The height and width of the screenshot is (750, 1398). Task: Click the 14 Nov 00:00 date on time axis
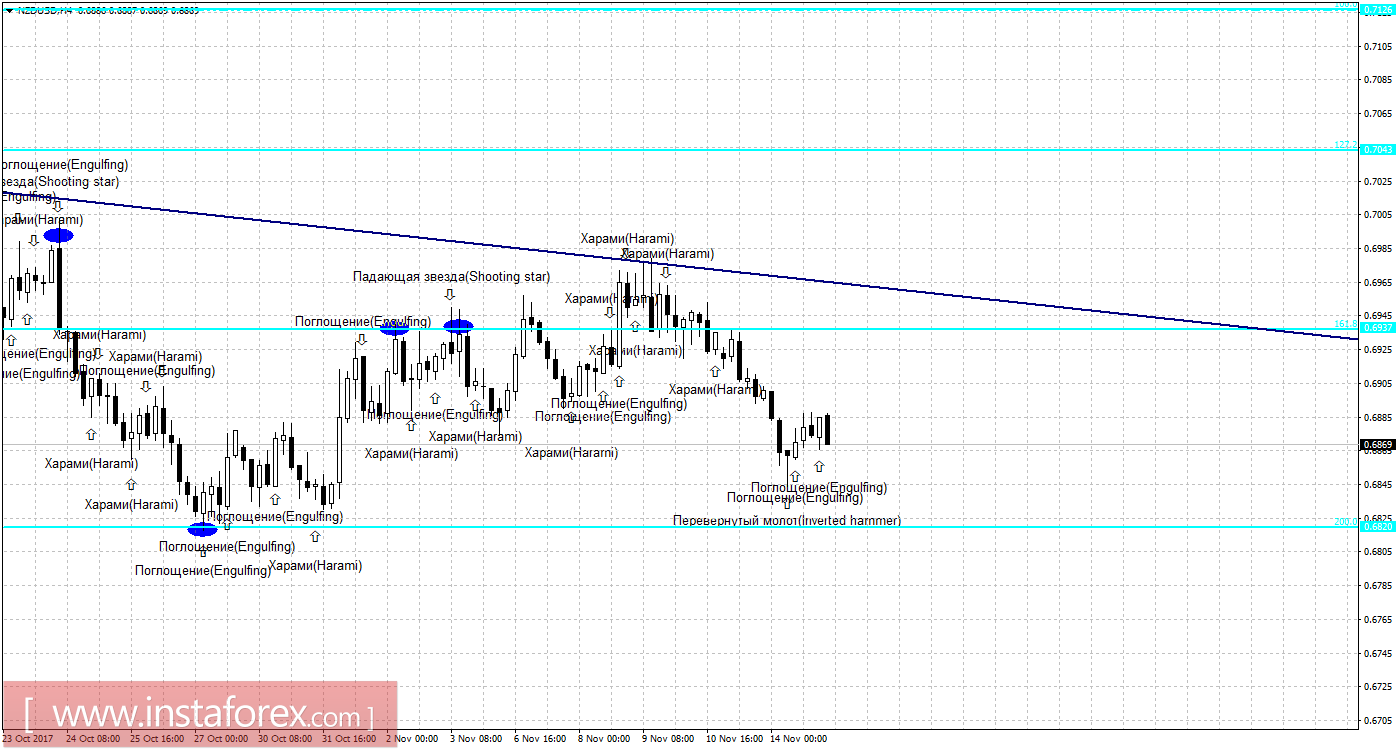click(x=799, y=739)
